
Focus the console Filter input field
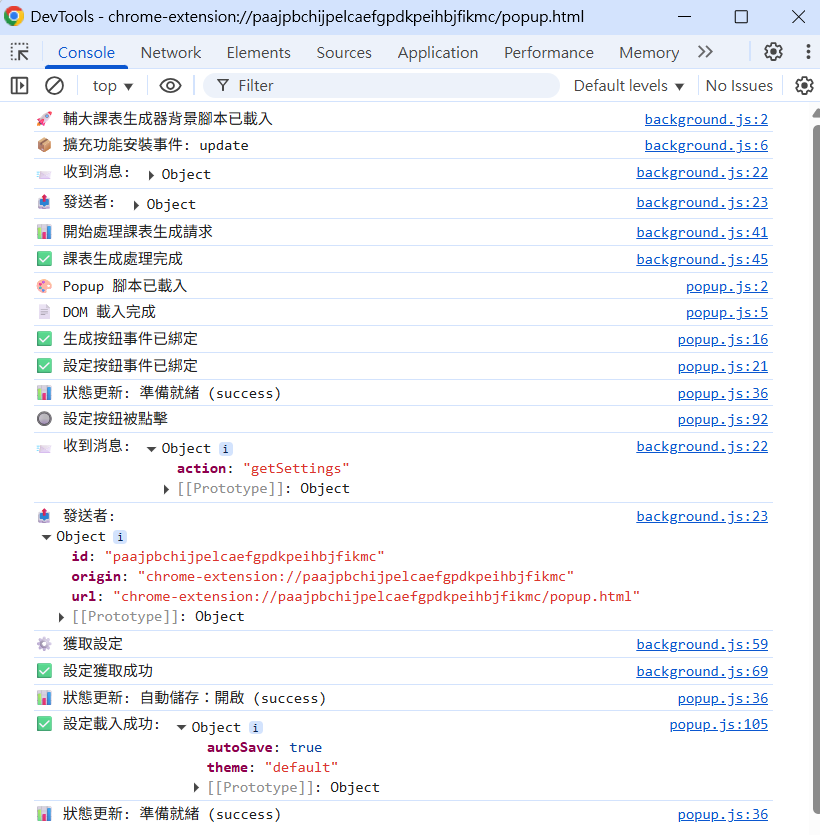390,86
